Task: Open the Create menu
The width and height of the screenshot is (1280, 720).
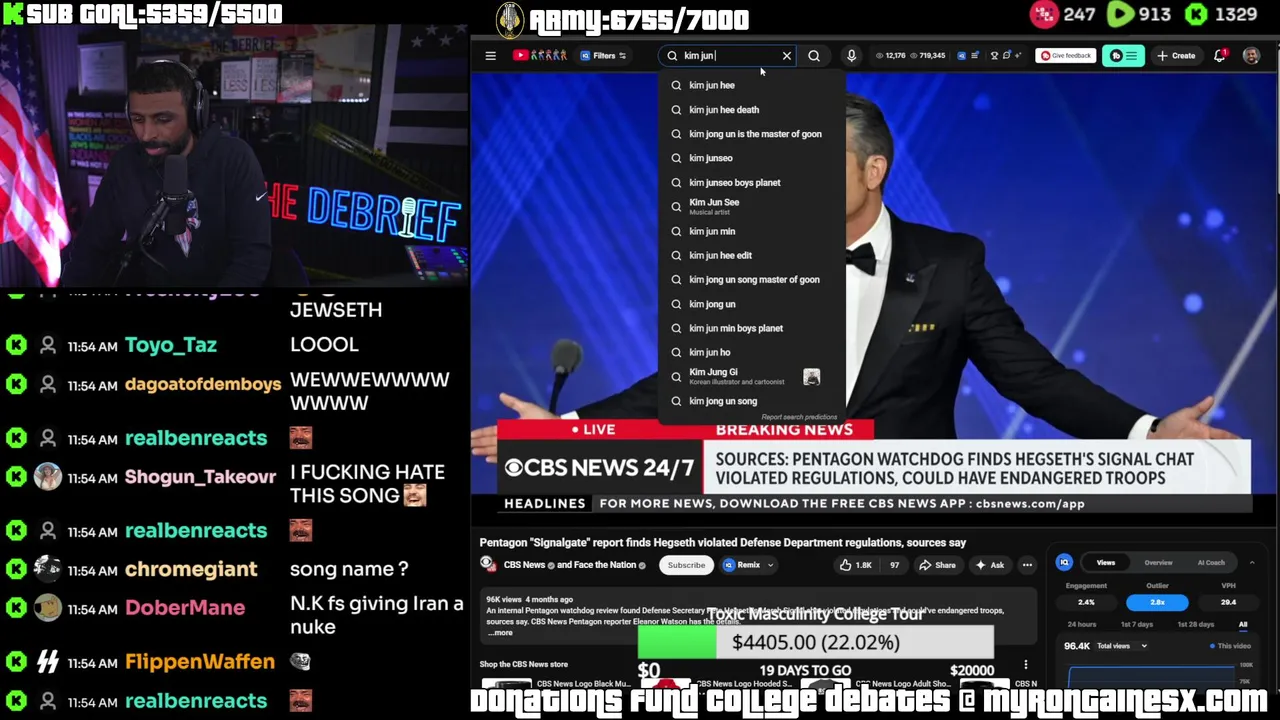Action: point(1176,56)
